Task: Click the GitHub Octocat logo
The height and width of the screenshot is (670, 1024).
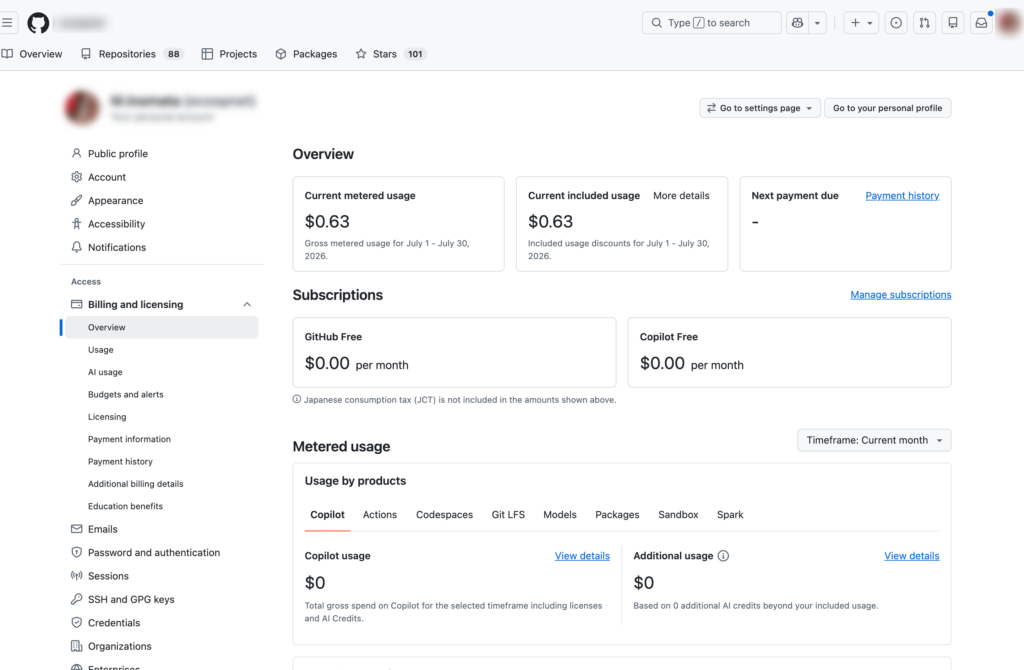Action: [38, 23]
